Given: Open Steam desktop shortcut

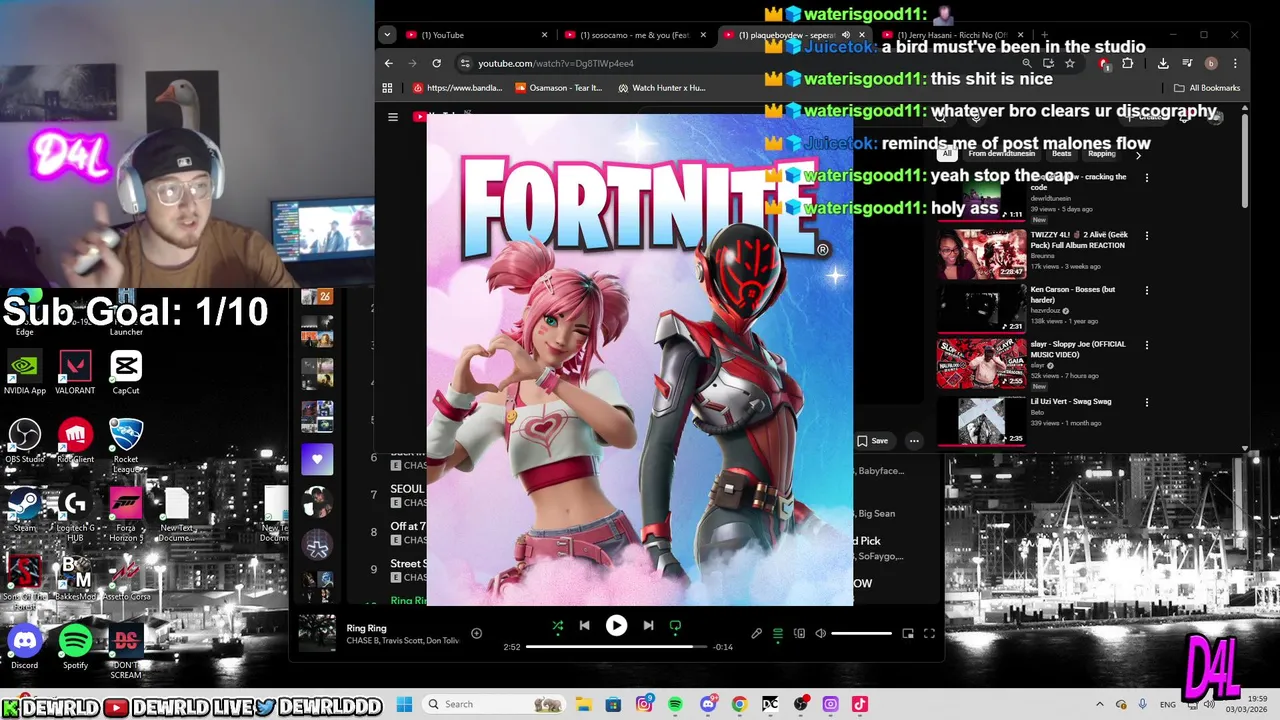Looking at the screenshot, I should [x=25, y=510].
